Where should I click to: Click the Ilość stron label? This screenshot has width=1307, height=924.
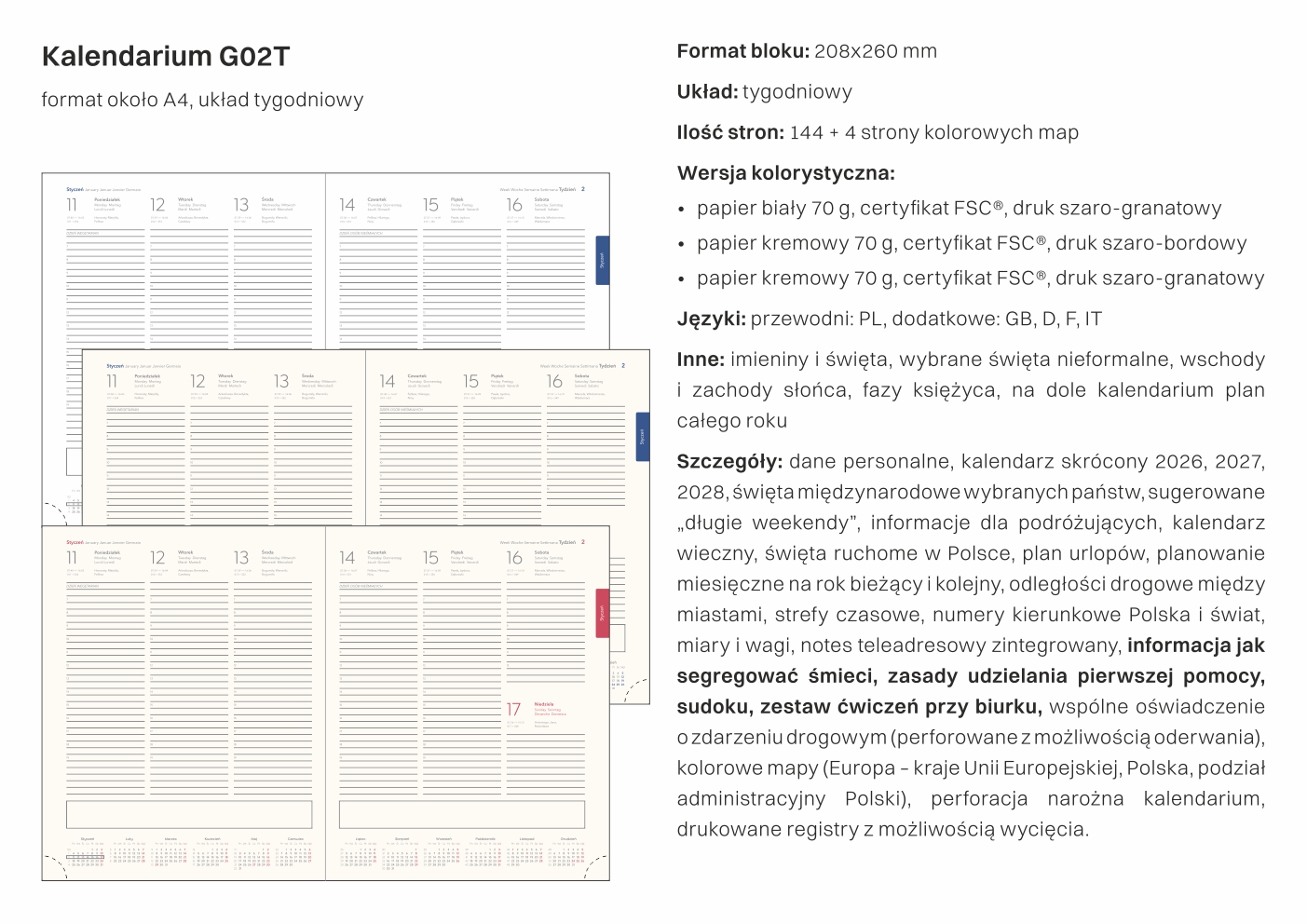(x=730, y=132)
